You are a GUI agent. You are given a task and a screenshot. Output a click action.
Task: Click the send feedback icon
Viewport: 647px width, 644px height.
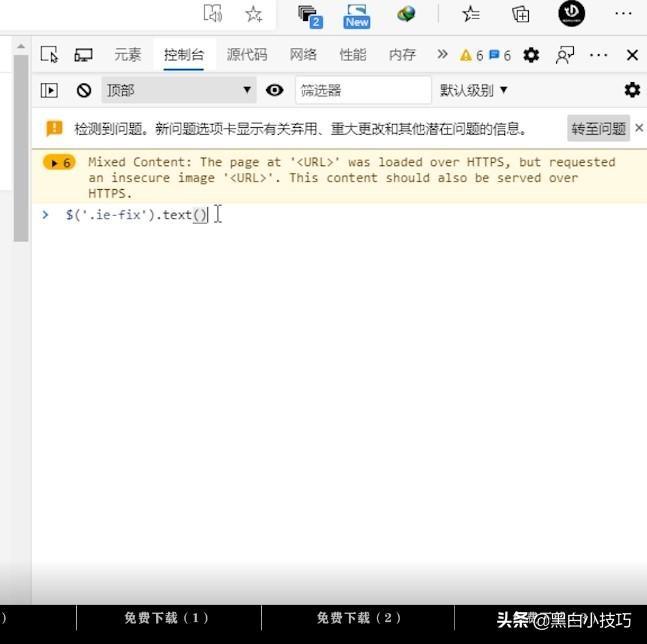pyautogui.click(x=566, y=55)
